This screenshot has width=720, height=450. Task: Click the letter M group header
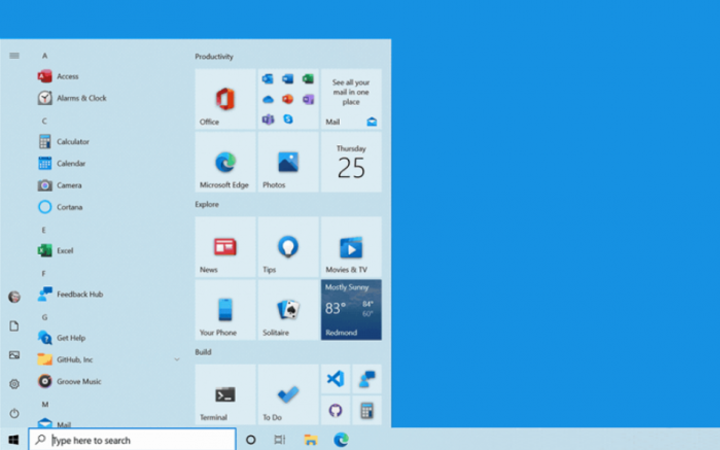coord(45,405)
